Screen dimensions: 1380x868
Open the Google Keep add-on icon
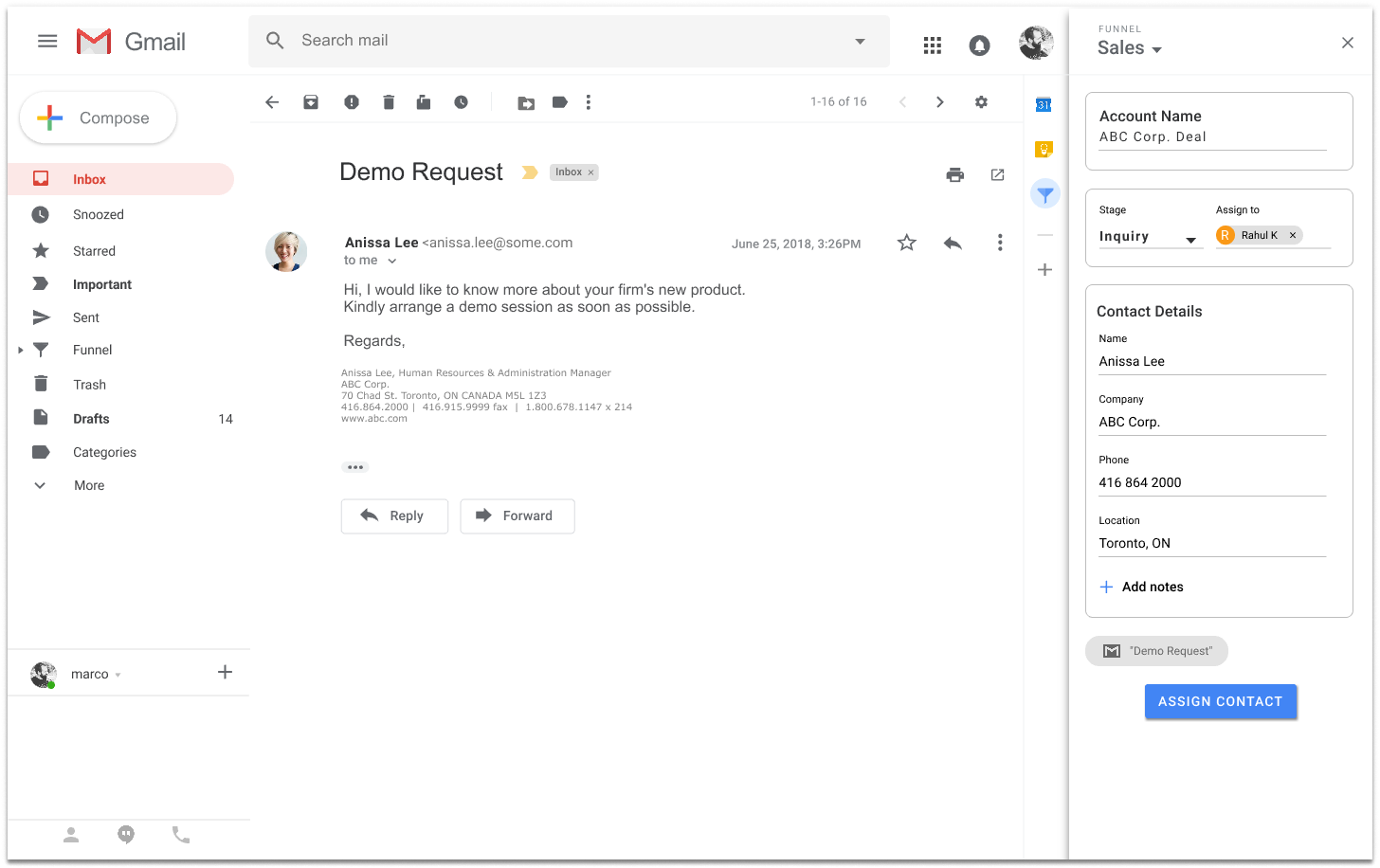[1044, 149]
